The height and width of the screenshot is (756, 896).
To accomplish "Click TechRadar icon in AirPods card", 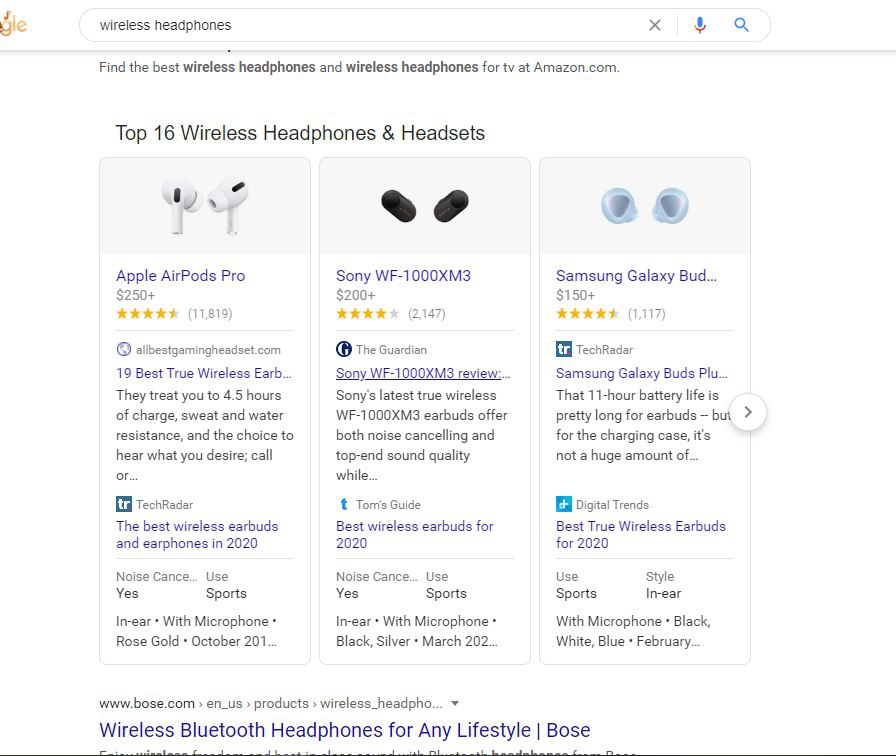I will (x=123, y=504).
